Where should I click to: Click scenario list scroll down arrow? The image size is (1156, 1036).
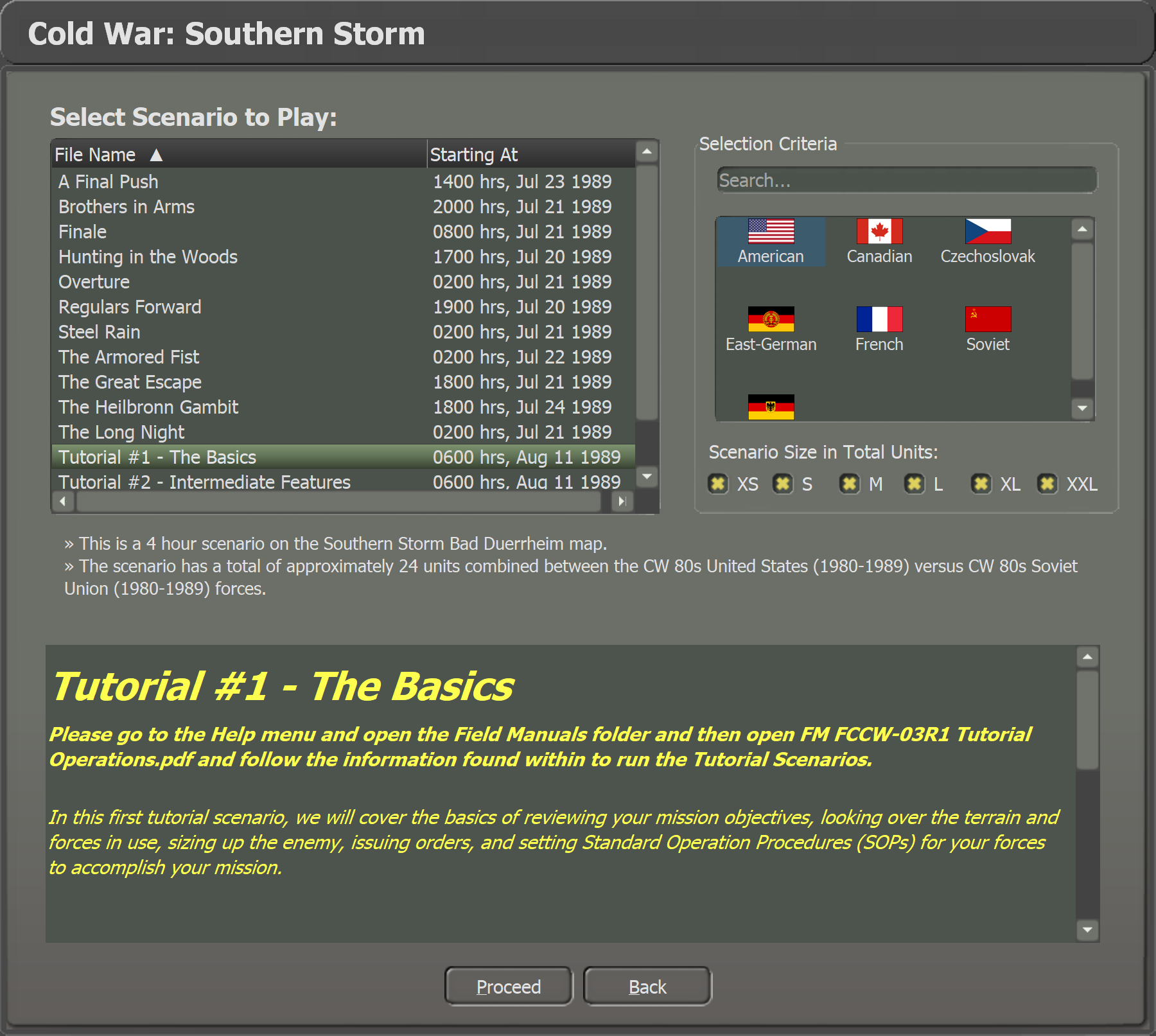tap(647, 477)
